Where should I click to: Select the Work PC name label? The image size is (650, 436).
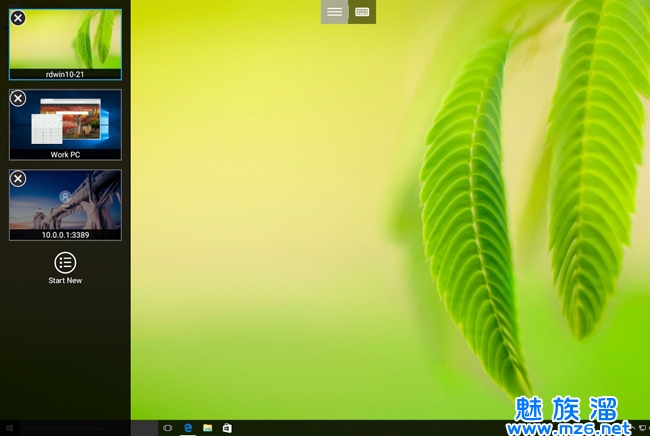[x=66, y=155]
